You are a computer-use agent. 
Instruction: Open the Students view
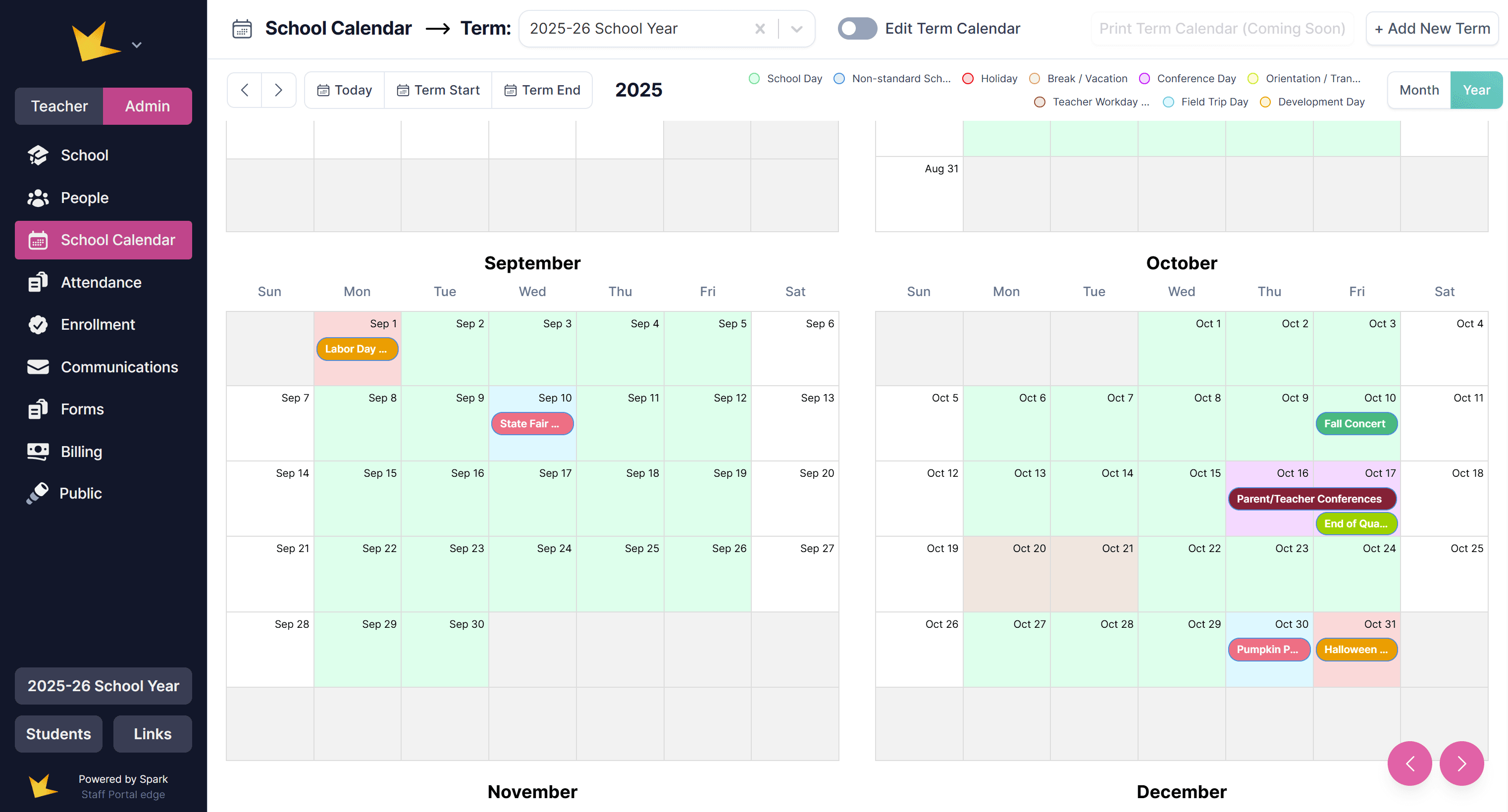point(58,734)
